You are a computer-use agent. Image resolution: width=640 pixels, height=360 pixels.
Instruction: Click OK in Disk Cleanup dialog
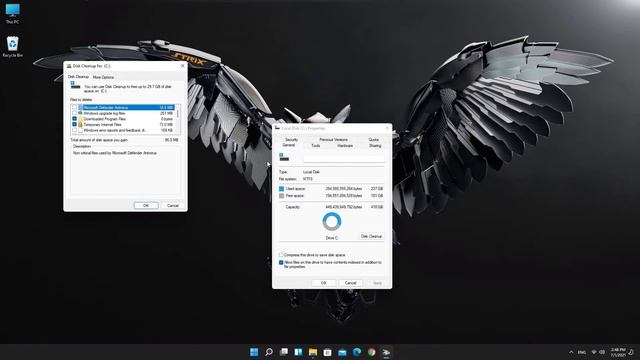click(x=146, y=205)
